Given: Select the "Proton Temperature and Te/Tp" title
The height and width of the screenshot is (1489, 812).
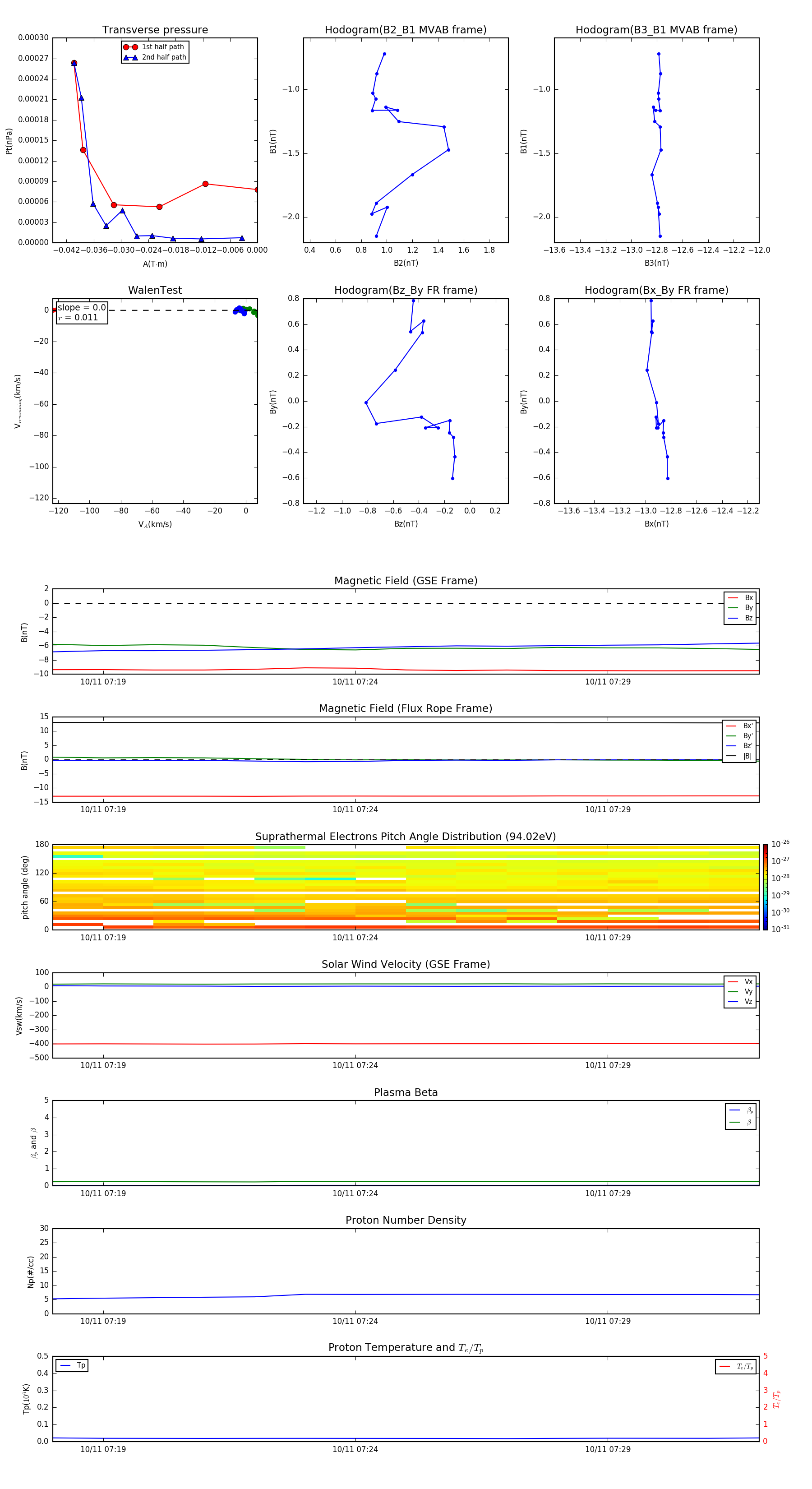Looking at the screenshot, I should pyautogui.click(x=406, y=1348).
